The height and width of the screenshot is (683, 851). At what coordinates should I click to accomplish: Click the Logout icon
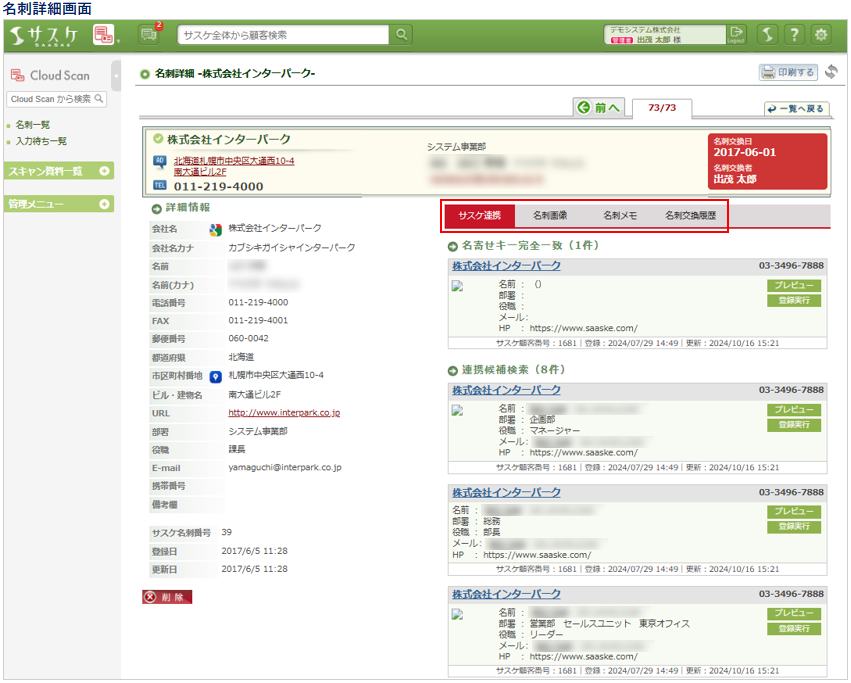tap(736, 34)
